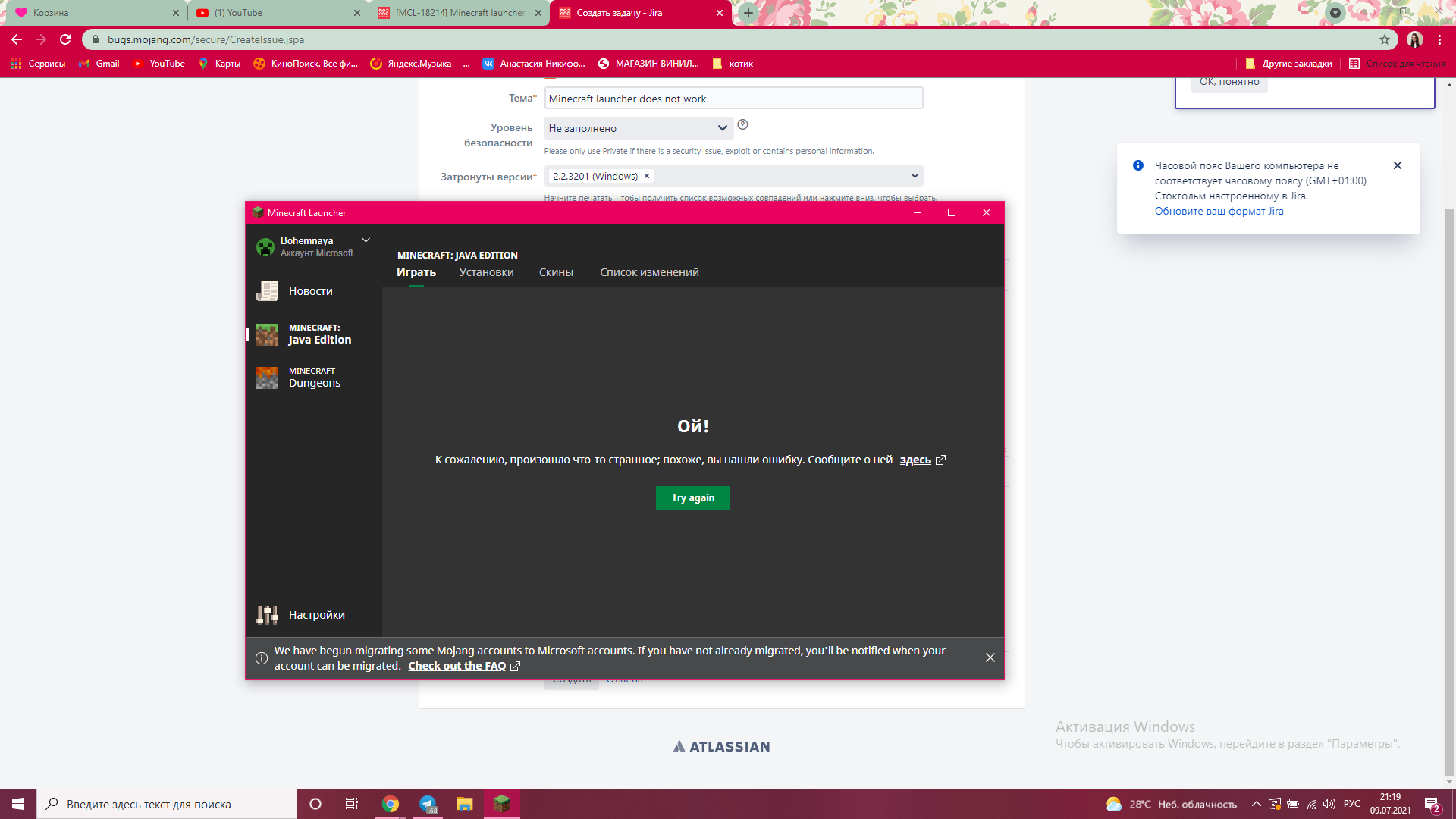Open the Новости section in the launcher sidebar

click(310, 291)
